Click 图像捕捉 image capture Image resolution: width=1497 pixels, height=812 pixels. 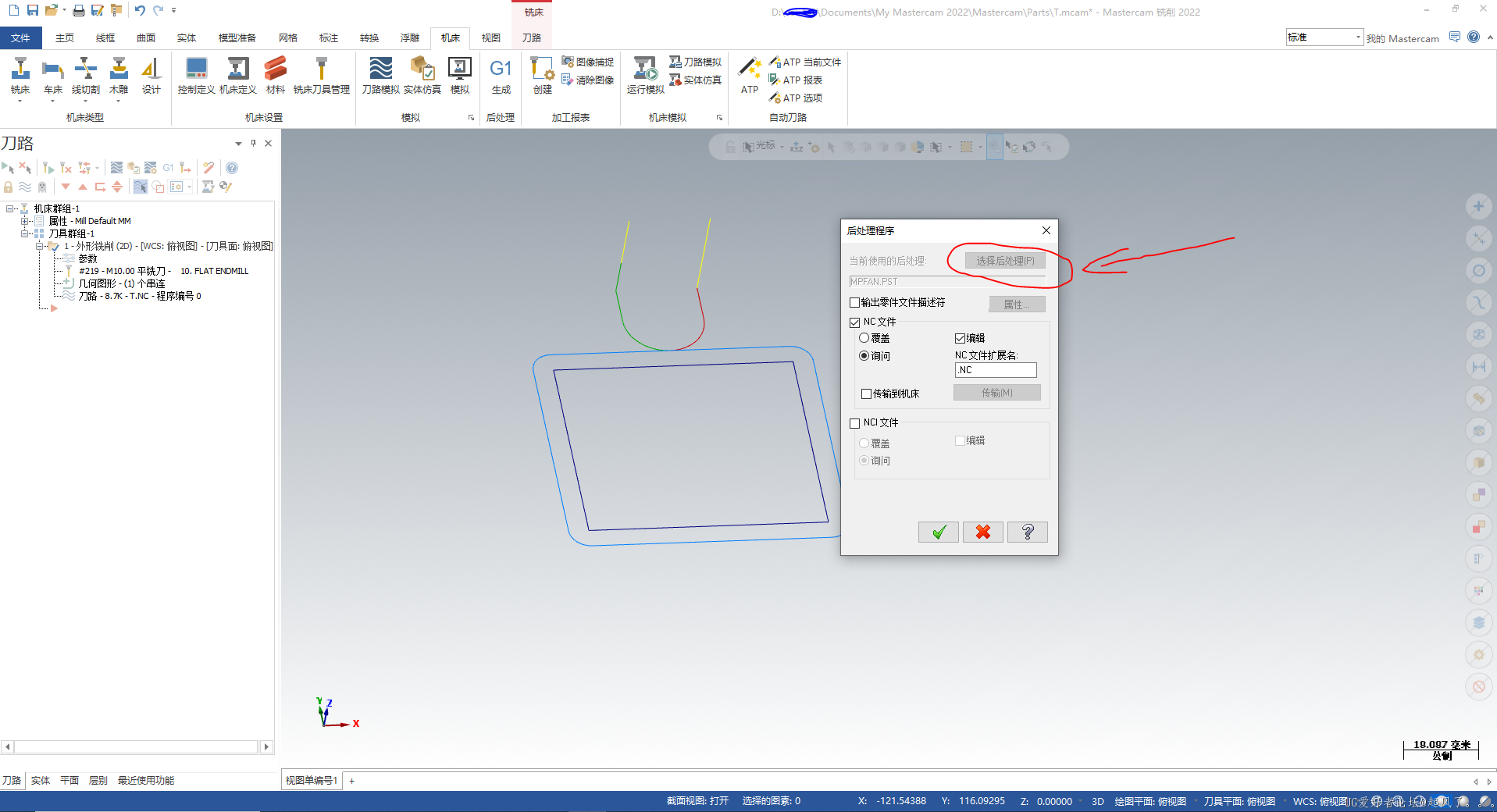pos(588,62)
